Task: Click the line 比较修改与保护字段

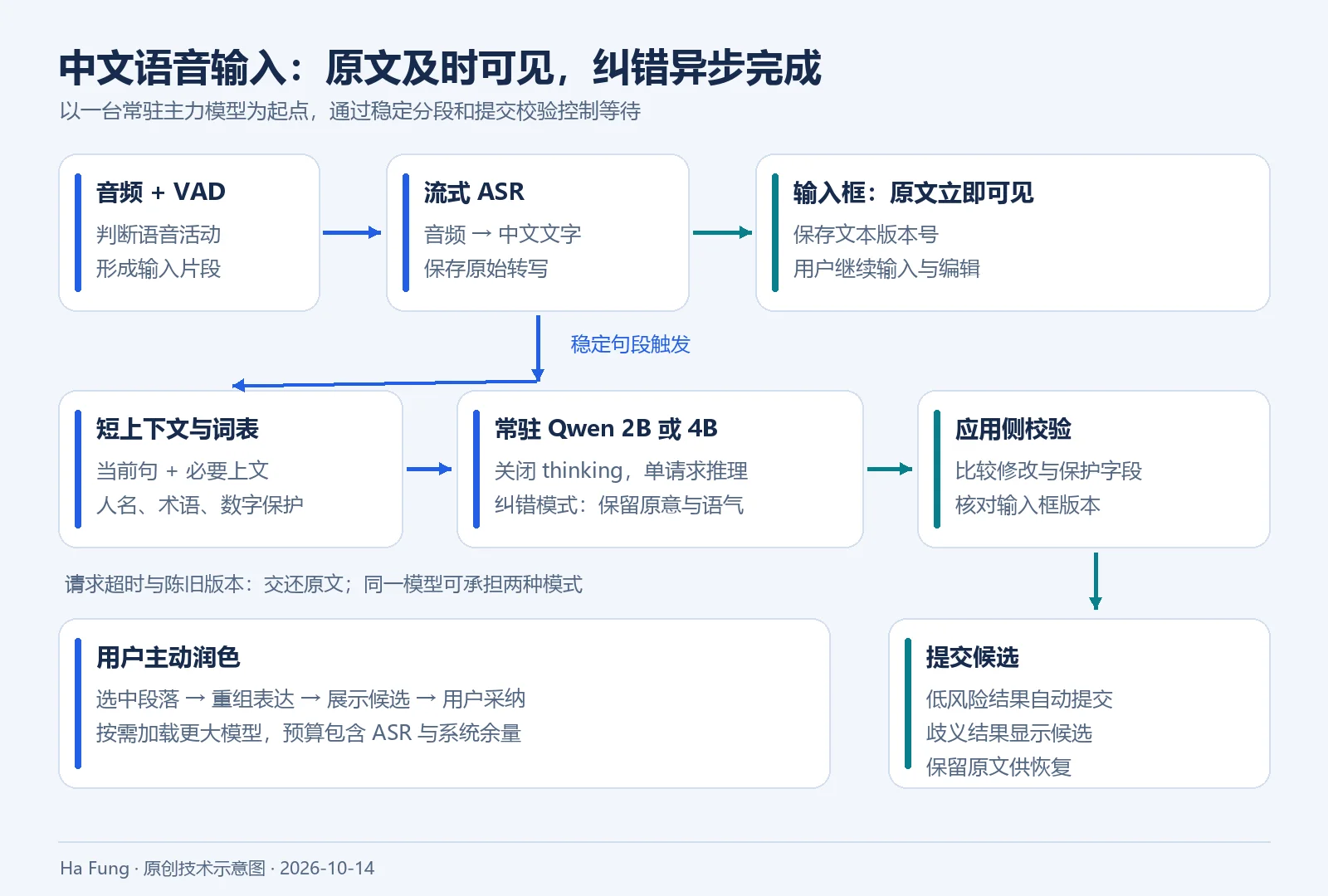Action: click(1048, 471)
